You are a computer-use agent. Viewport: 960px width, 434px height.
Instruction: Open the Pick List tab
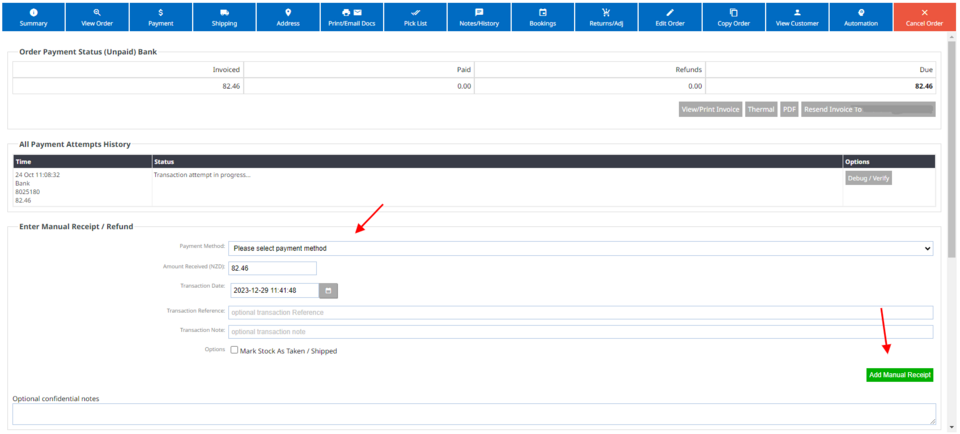point(415,16)
